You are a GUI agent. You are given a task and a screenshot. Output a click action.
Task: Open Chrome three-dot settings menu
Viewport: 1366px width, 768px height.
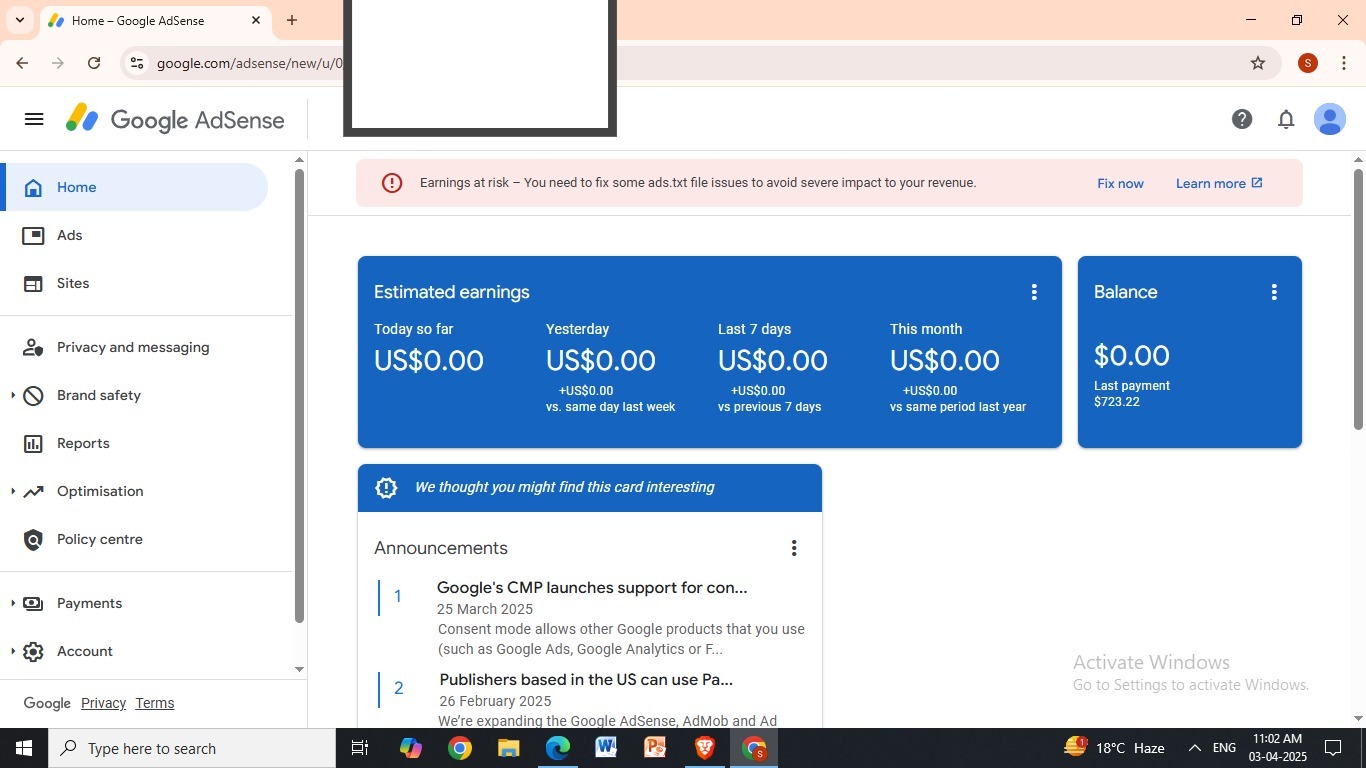coord(1344,63)
